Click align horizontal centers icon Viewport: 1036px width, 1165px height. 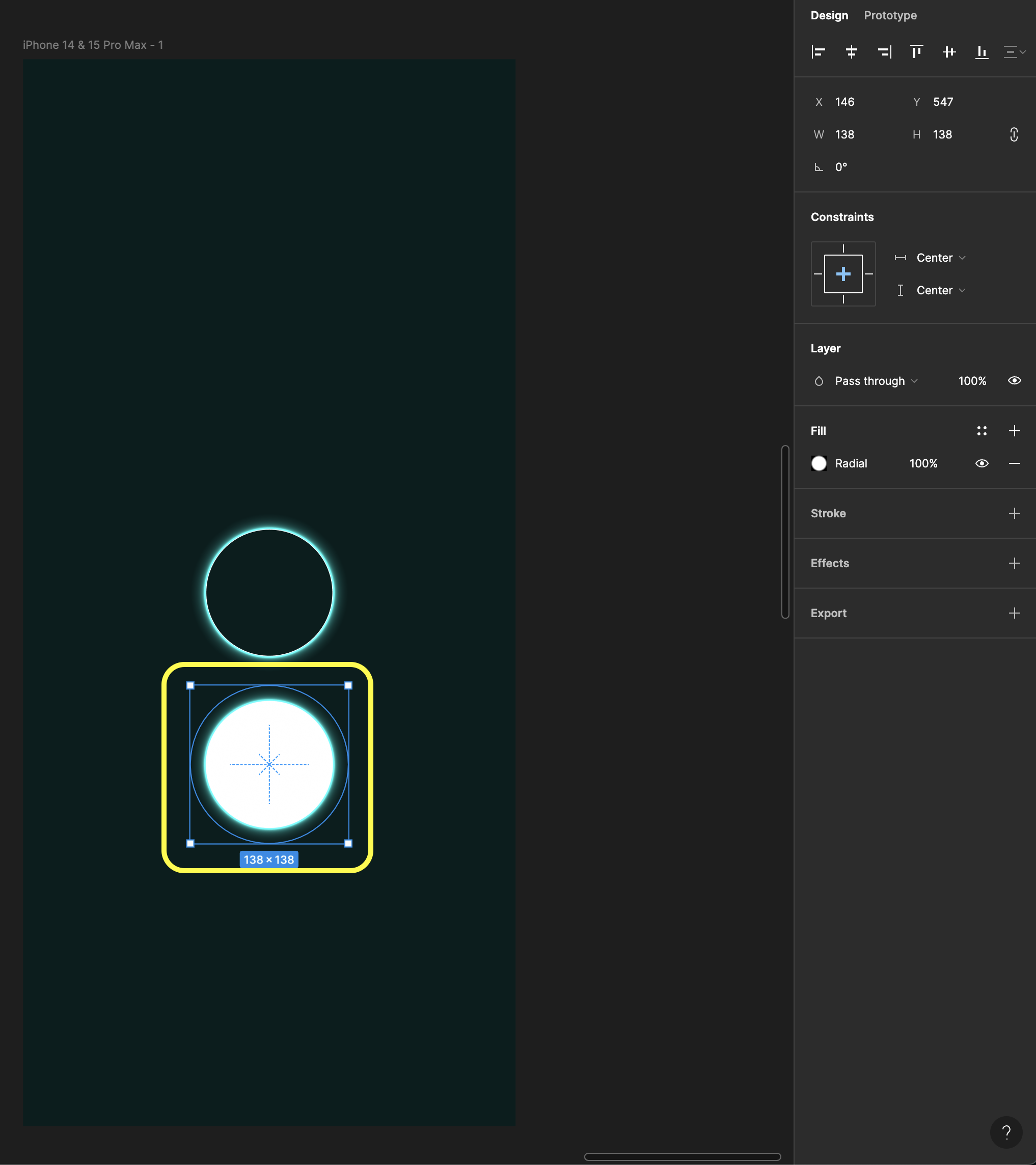click(x=851, y=52)
